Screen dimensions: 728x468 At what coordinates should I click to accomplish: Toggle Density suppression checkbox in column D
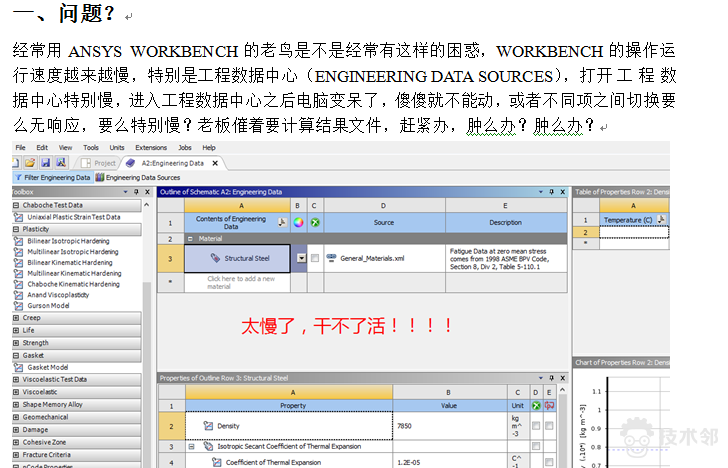tap(536, 426)
